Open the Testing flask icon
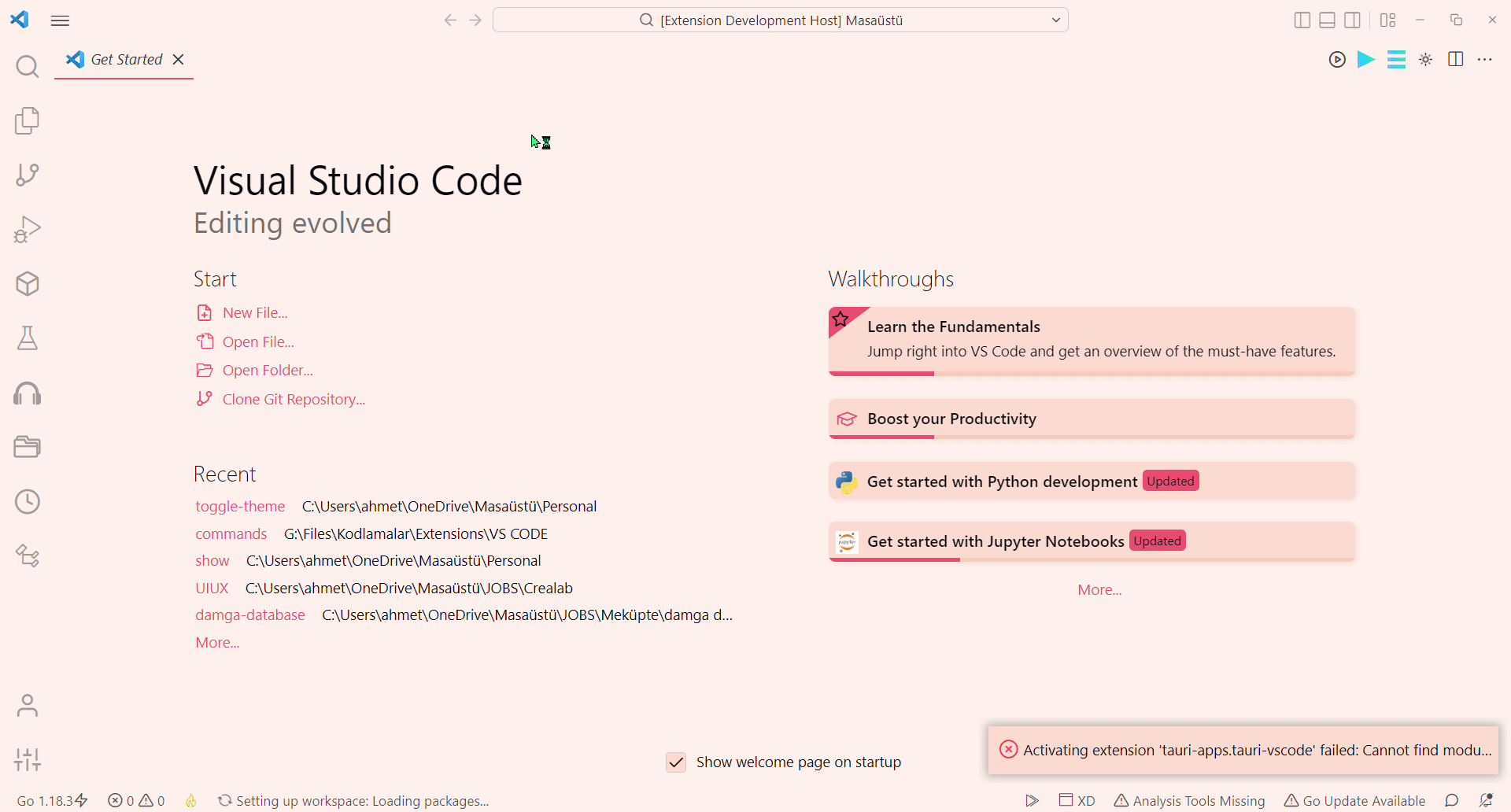This screenshot has height=812, width=1511. 28,338
